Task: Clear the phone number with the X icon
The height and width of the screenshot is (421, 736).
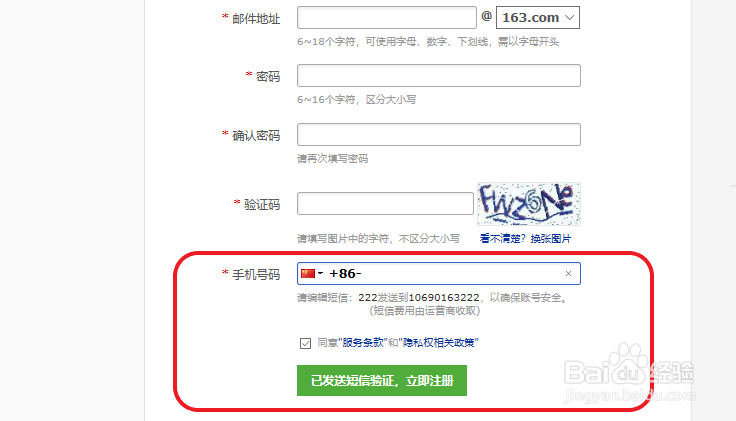Action: click(x=568, y=274)
